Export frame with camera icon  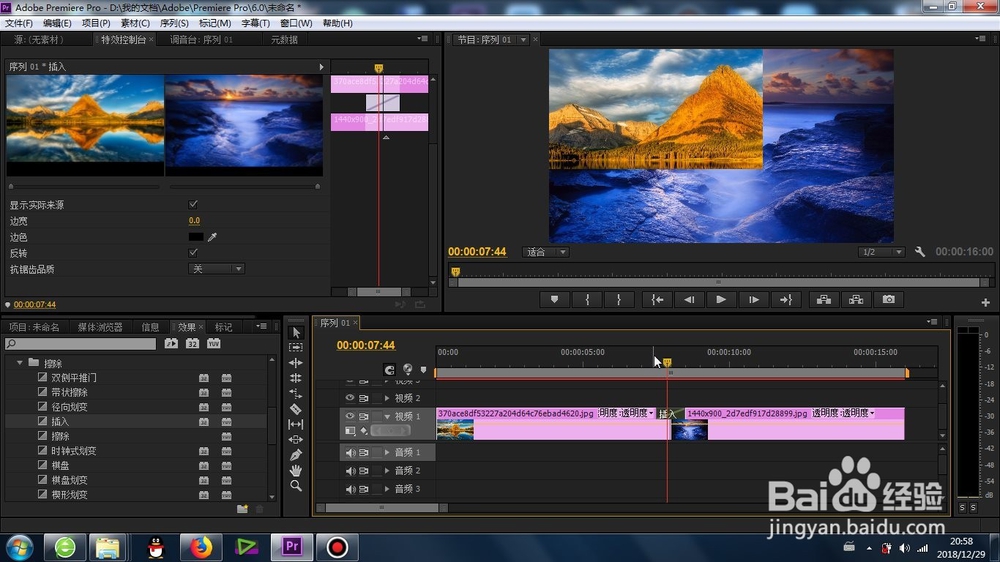888,300
